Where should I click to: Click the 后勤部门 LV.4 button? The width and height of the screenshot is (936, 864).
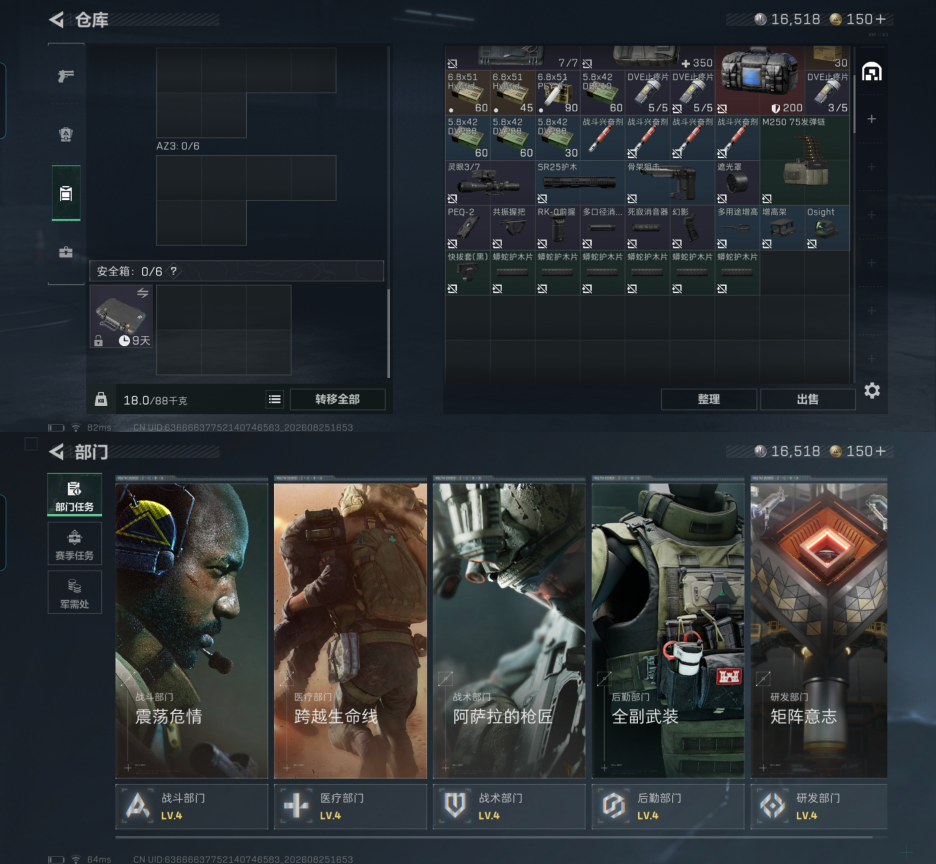[668, 806]
